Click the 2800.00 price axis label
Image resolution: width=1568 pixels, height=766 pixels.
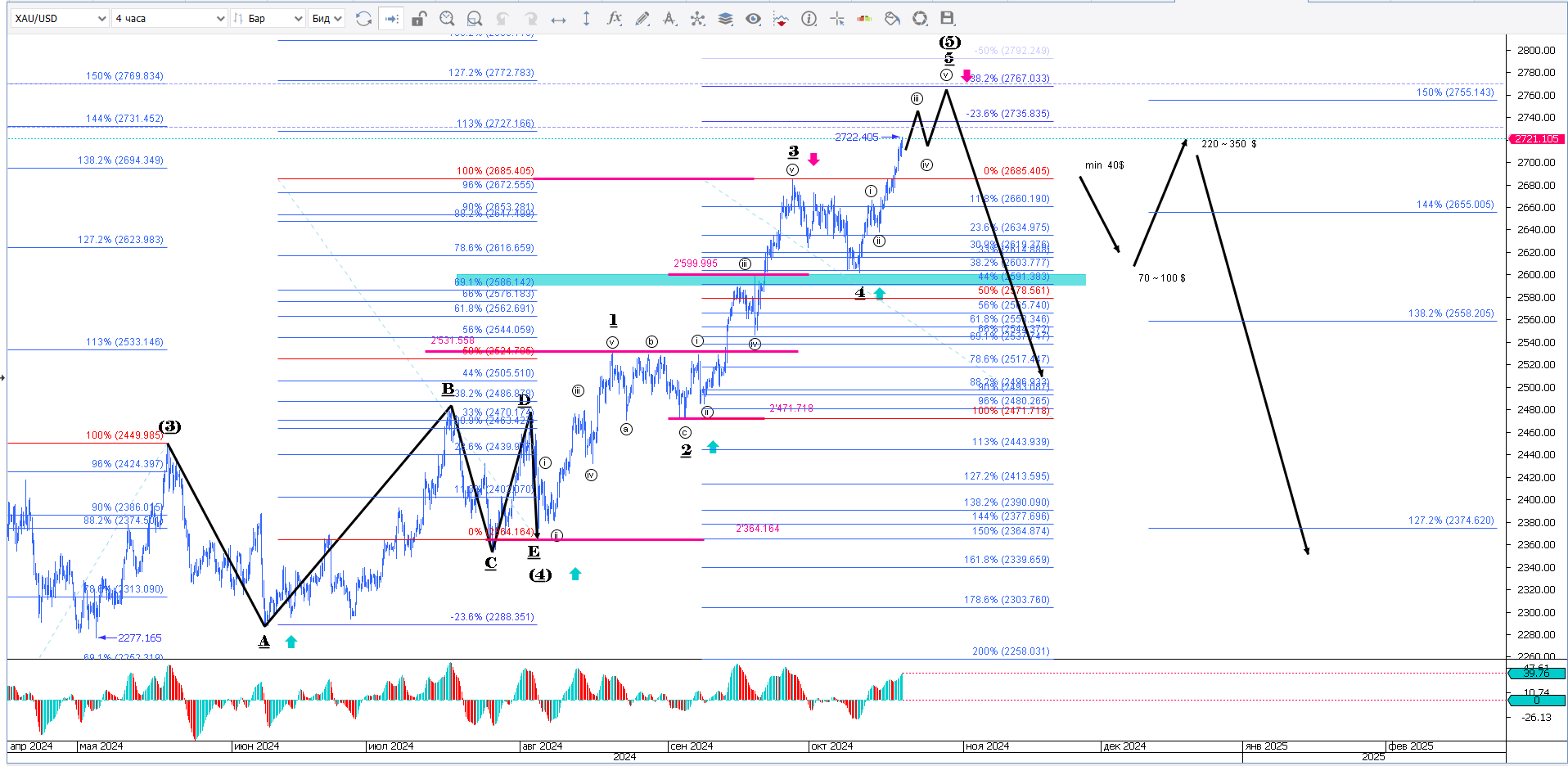pyautogui.click(x=1535, y=50)
